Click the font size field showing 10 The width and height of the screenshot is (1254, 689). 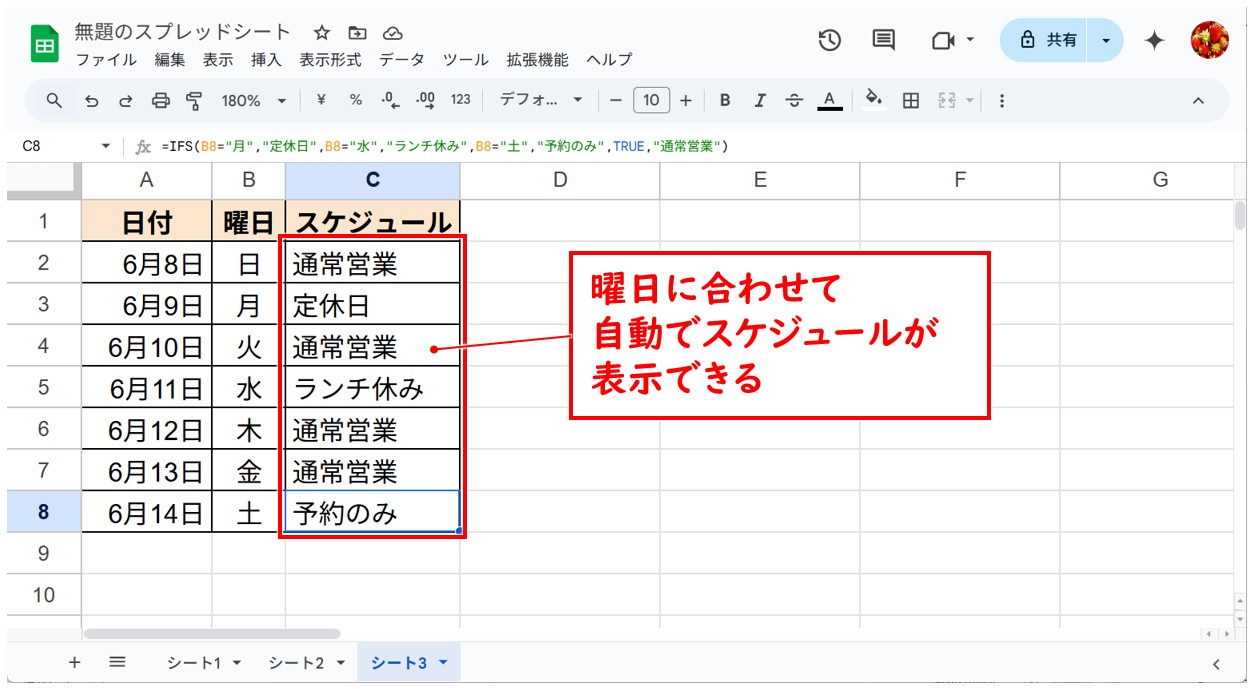651,100
